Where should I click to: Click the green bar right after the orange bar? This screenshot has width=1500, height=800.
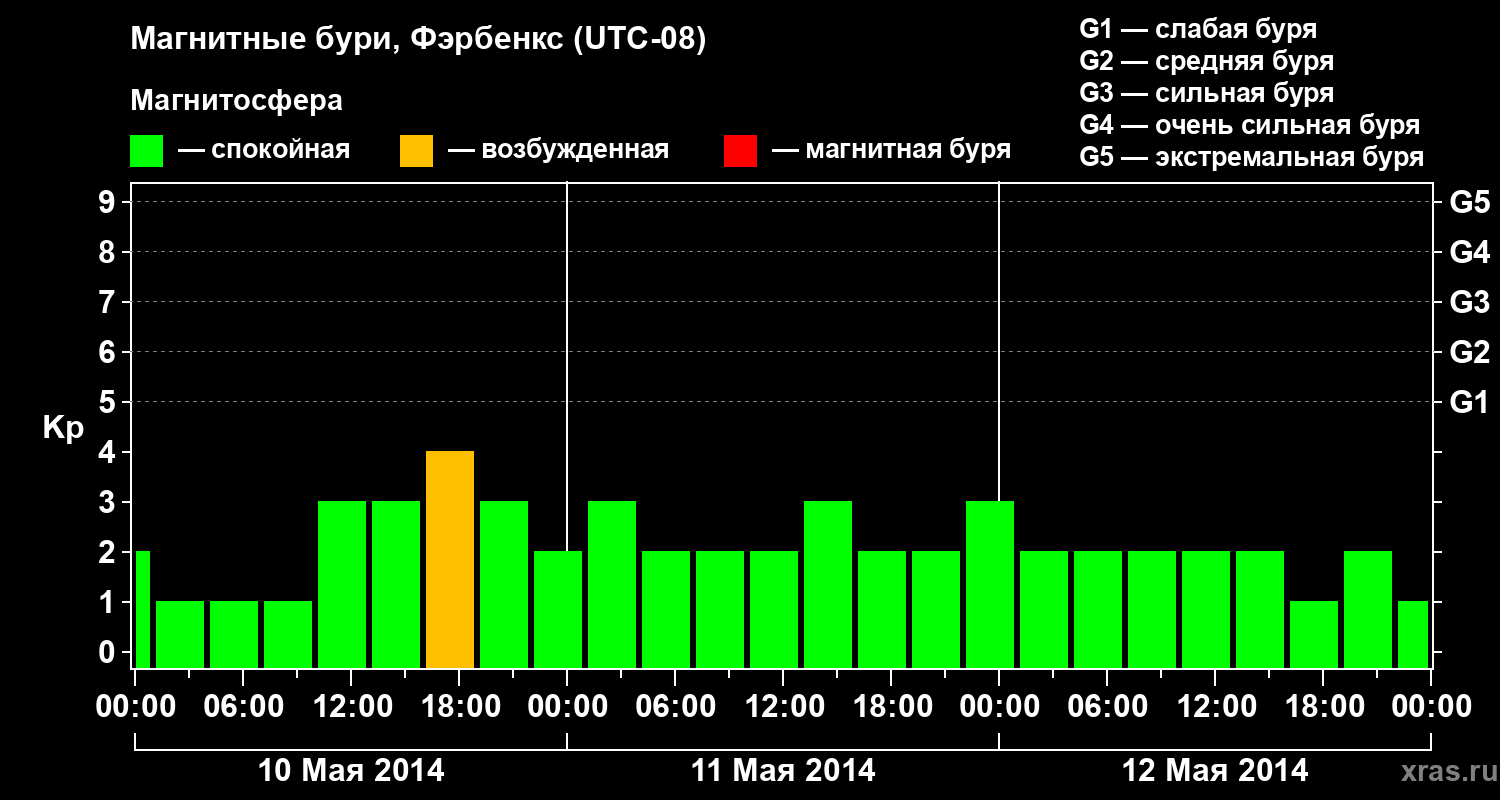504,585
